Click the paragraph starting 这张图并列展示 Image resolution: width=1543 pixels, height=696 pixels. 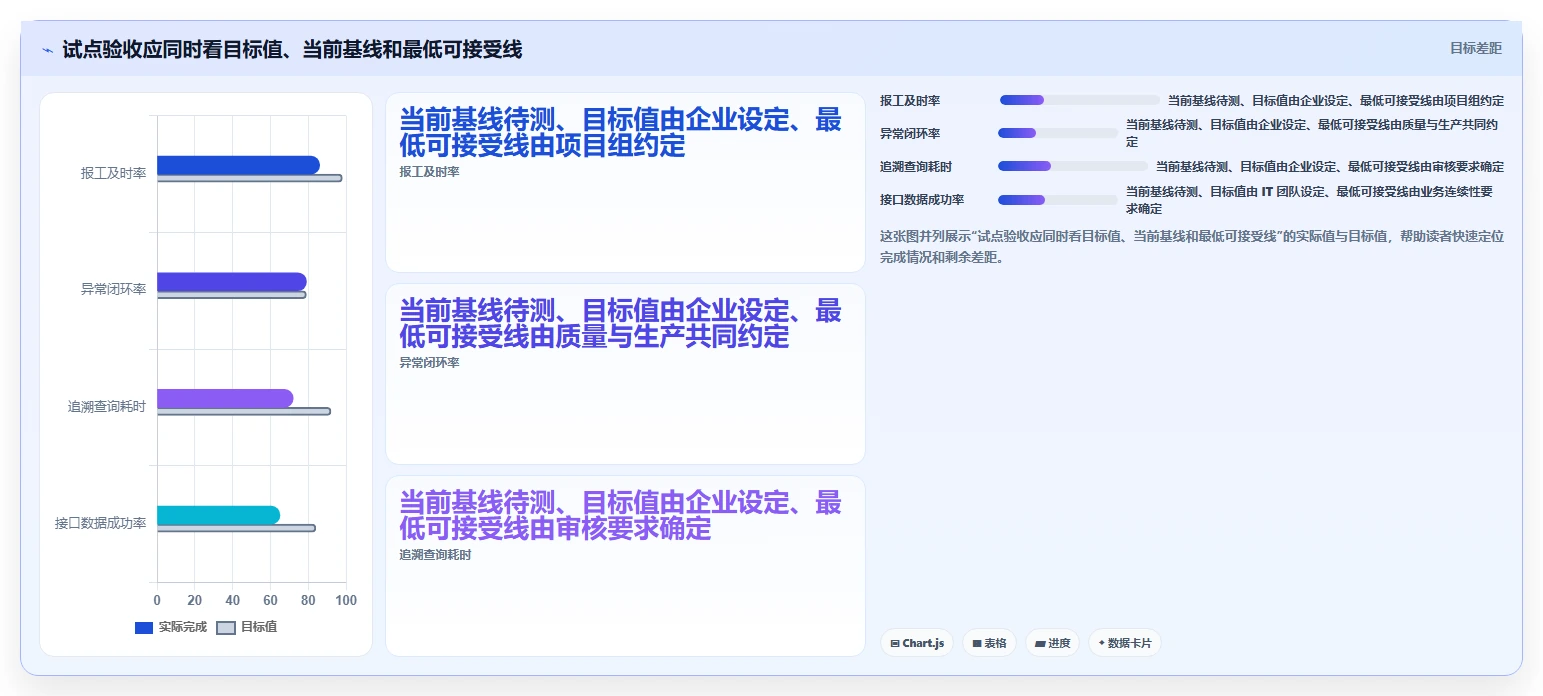coord(1192,247)
